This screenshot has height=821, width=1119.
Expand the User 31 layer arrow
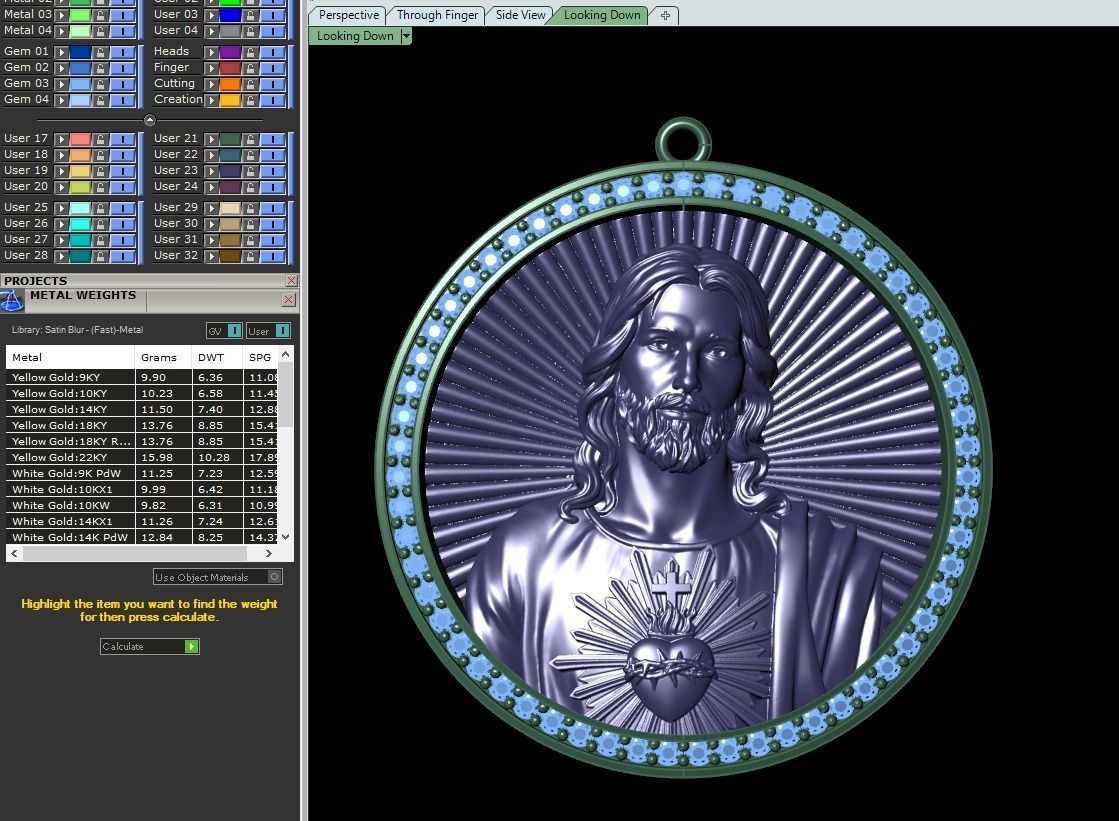[211, 240]
